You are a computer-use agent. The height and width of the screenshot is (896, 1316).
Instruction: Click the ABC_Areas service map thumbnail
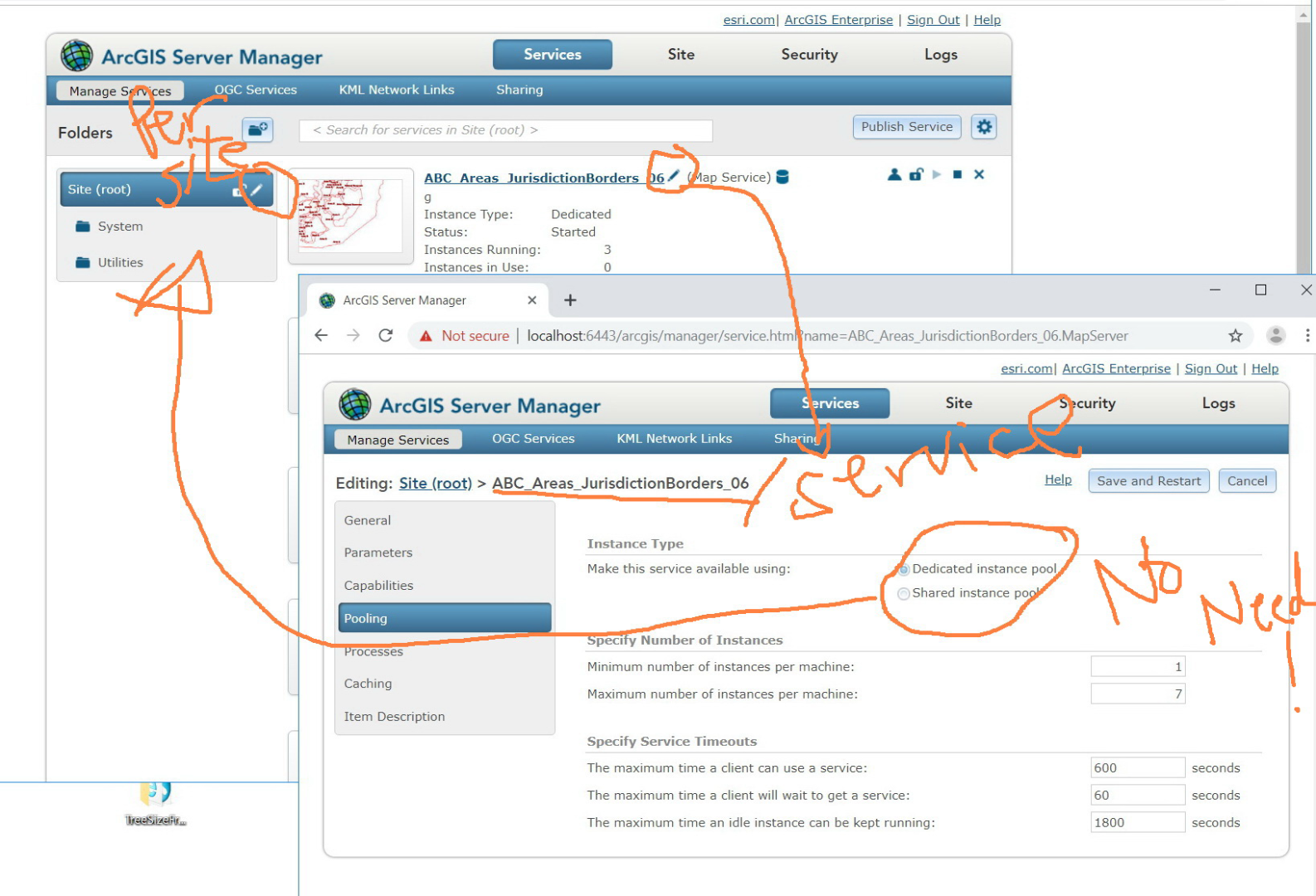tap(350, 216)
